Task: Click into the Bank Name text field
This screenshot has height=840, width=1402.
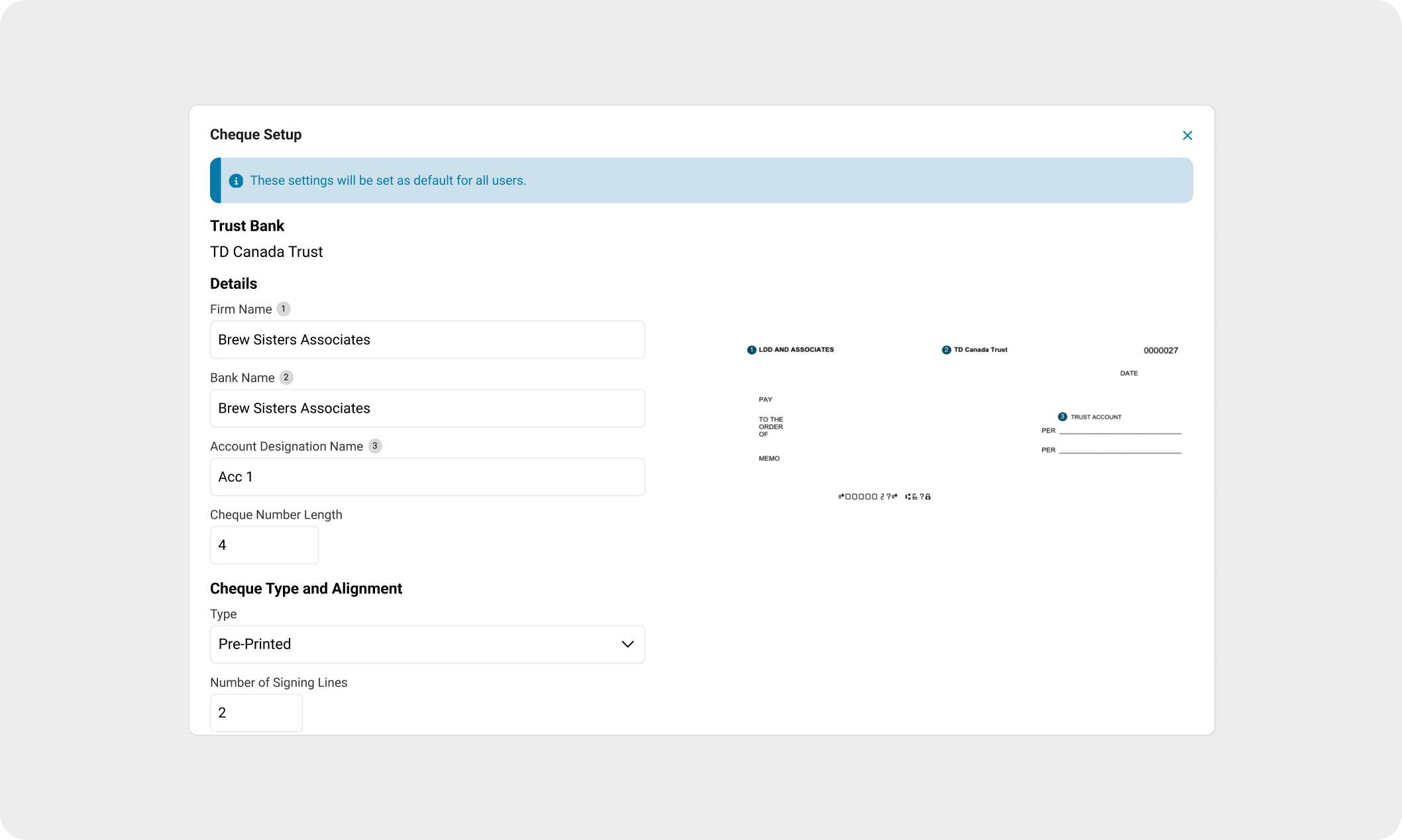Action: pyautogui.click(x=427, y=408)
